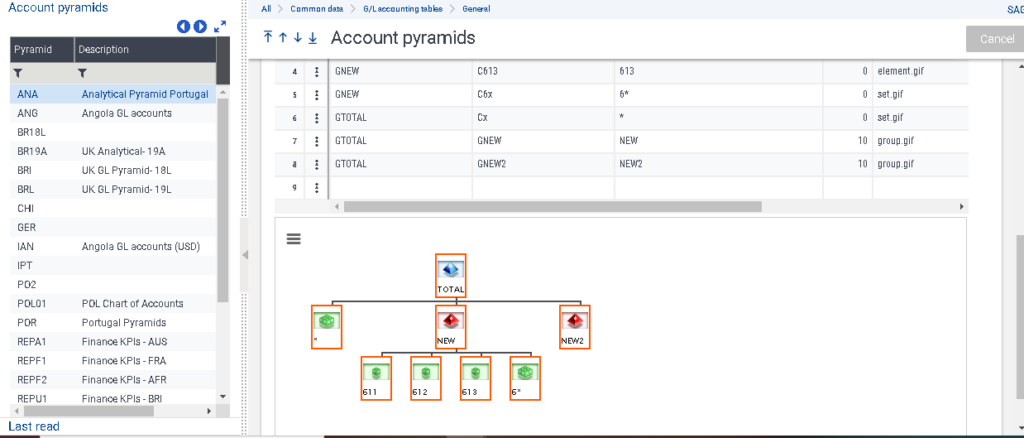Select the POR Portugal Pyramids row

coord(114,322)
